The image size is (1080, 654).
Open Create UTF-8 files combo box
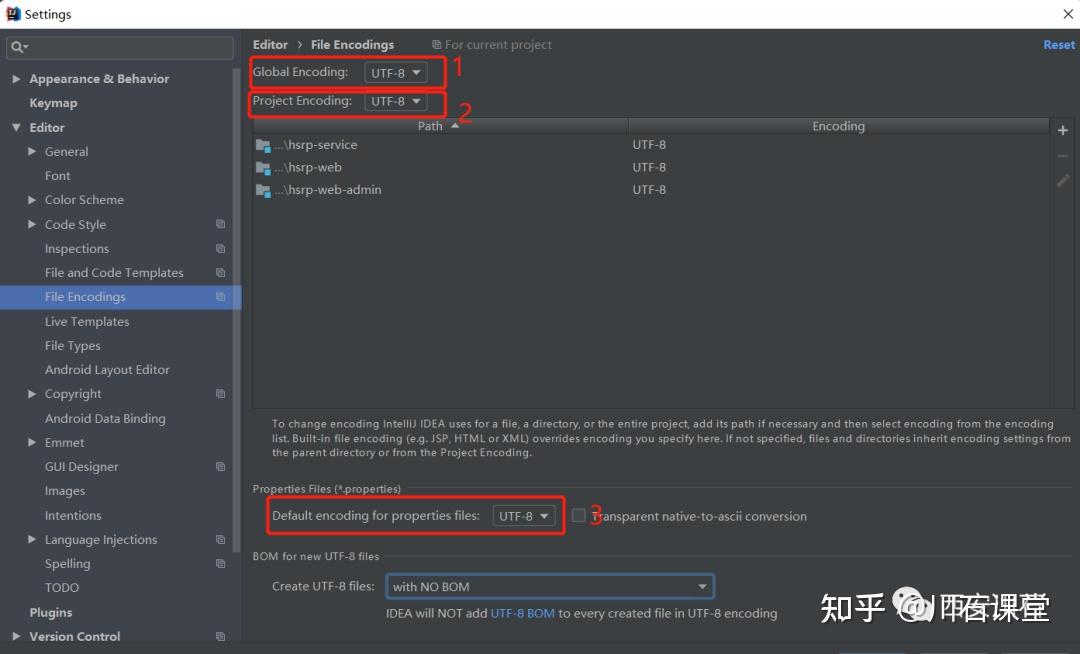point(550,587)
